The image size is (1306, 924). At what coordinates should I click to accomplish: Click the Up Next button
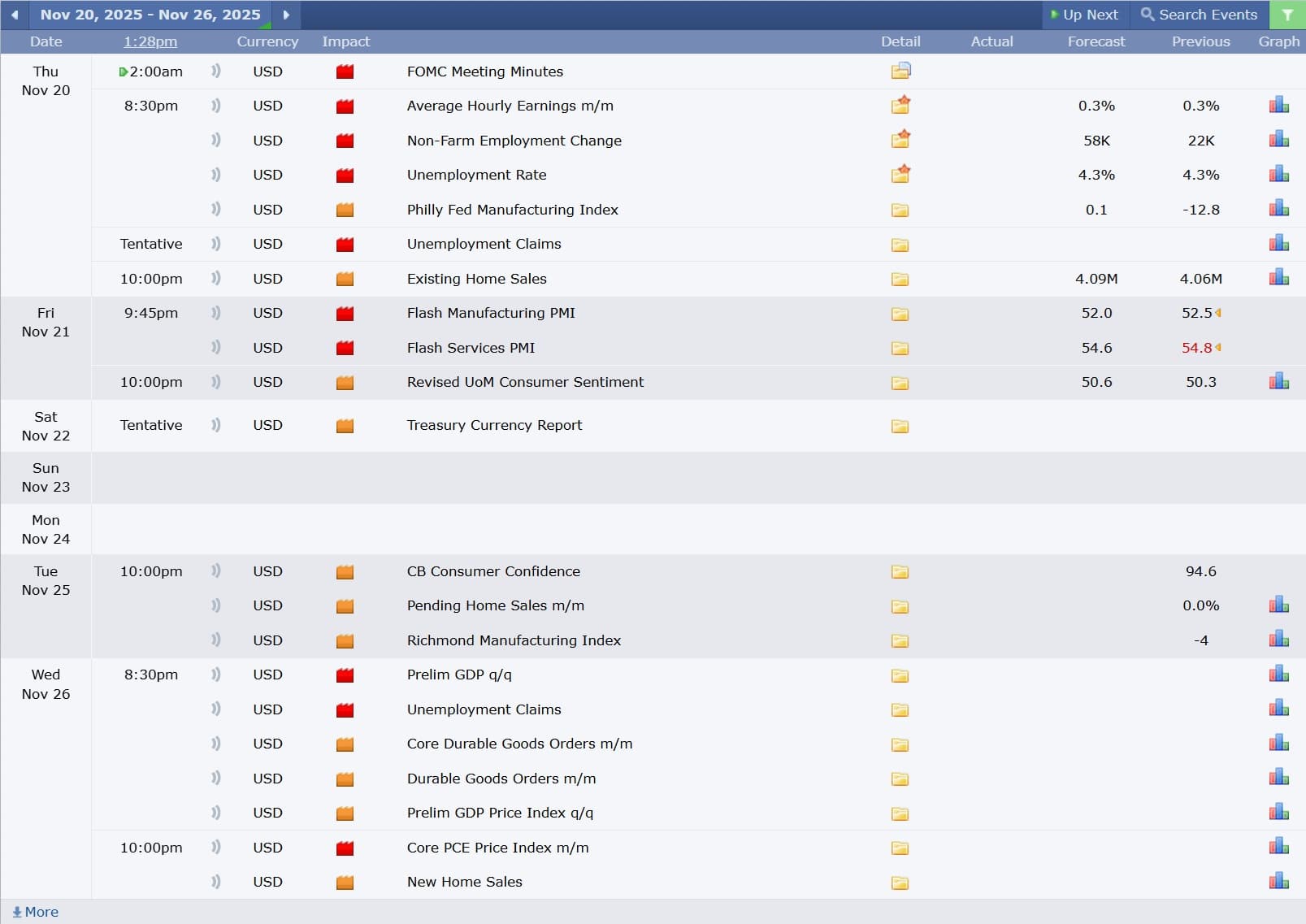[x=1085, y=15]
